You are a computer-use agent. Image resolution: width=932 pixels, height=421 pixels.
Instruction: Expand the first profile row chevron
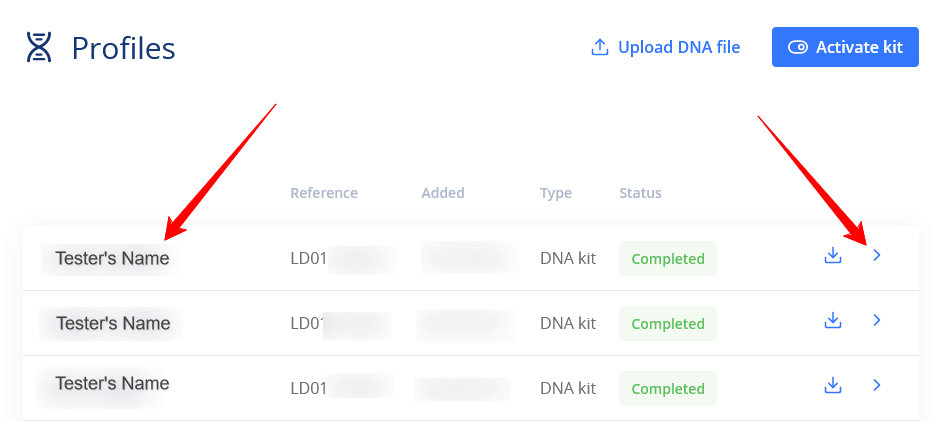pos(877,256)
